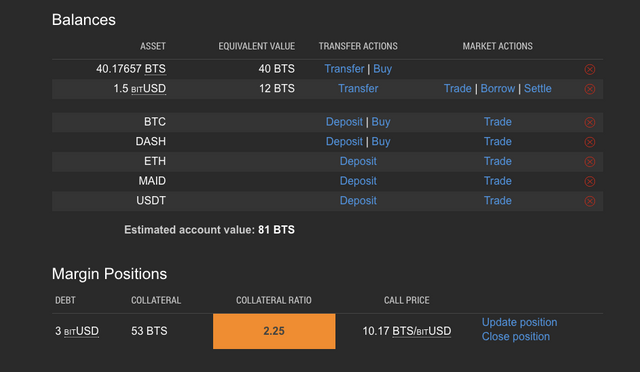This screenshot has height=372, width=640.
Task: Open Borrow for bitUSD
Action: click(498, 89)
